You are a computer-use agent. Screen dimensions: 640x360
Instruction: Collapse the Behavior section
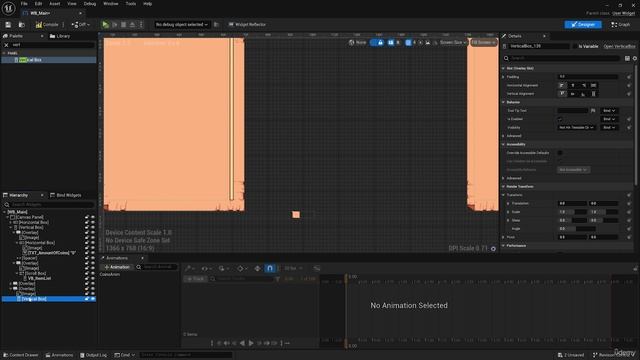point(503,102)
